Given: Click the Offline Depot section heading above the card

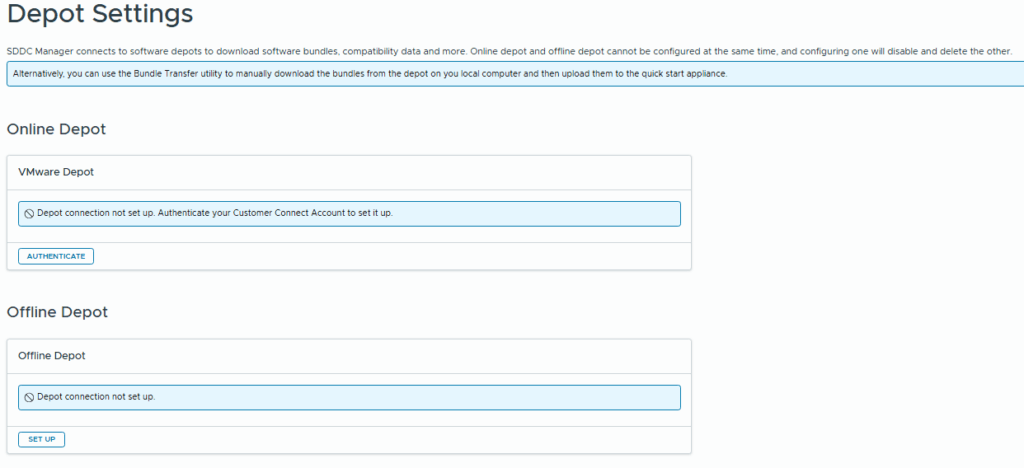Looking at the screenshot, I should tap(57, 312).
